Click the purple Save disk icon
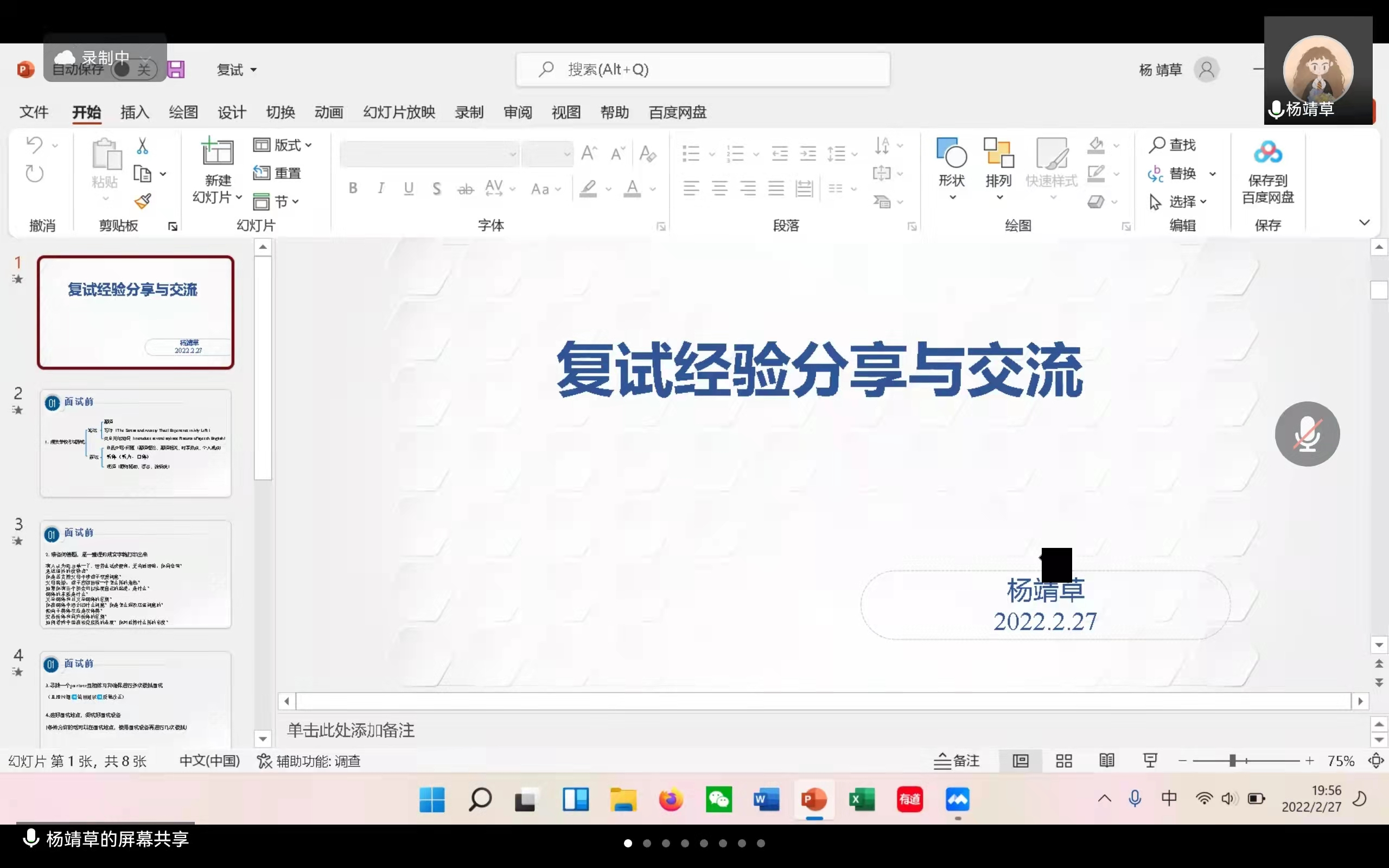1389x868 pixels. tap(176, 69)
